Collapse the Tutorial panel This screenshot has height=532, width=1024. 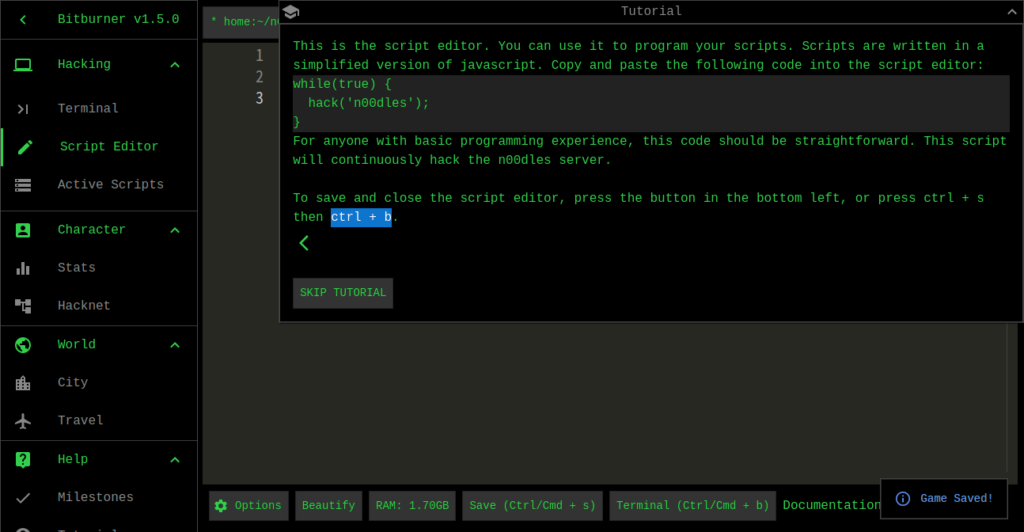[x=1012, y=12]
